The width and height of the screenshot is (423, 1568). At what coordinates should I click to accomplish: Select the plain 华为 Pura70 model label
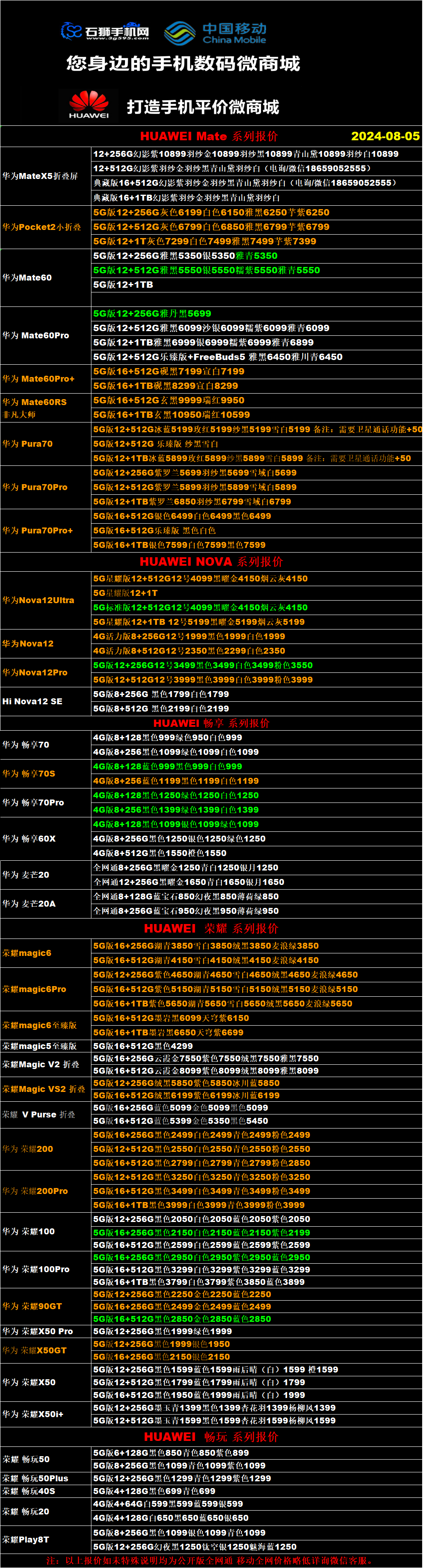(x=27, y=444)
